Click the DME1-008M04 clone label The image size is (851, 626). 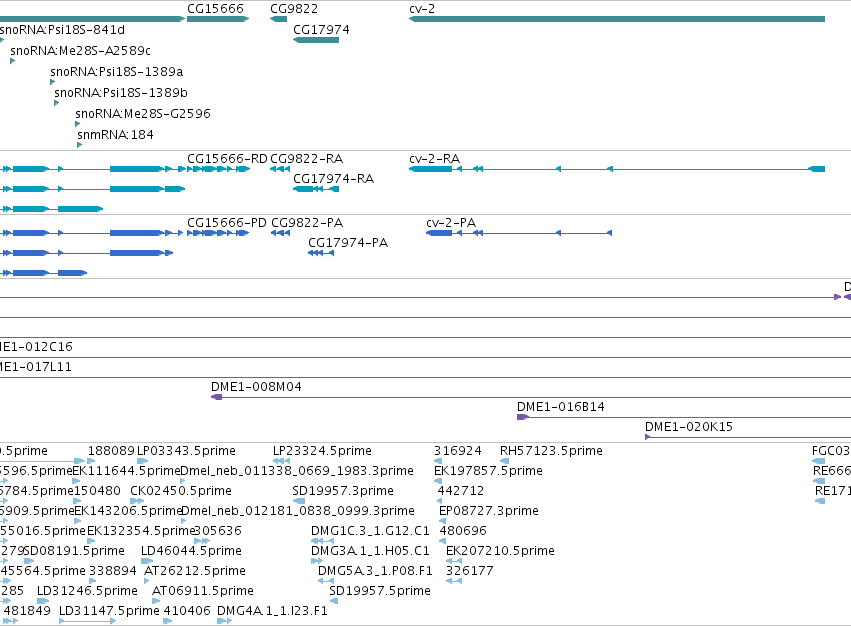(x=256, y=387)
